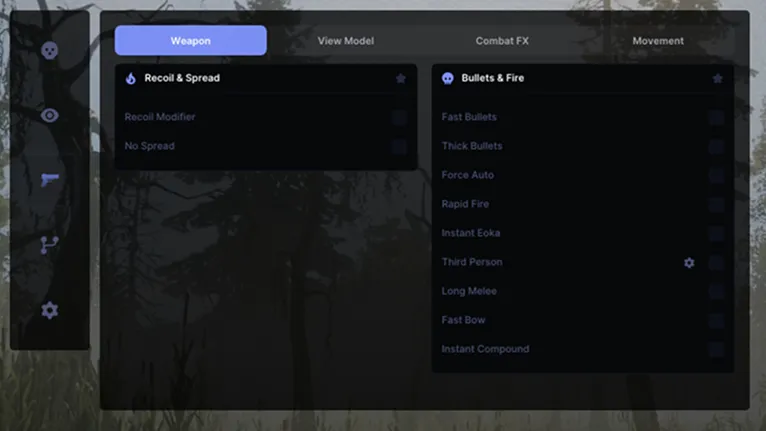Enable the Fast Bullets checkbox
The image size is (766, 431).
coord(716,117)
